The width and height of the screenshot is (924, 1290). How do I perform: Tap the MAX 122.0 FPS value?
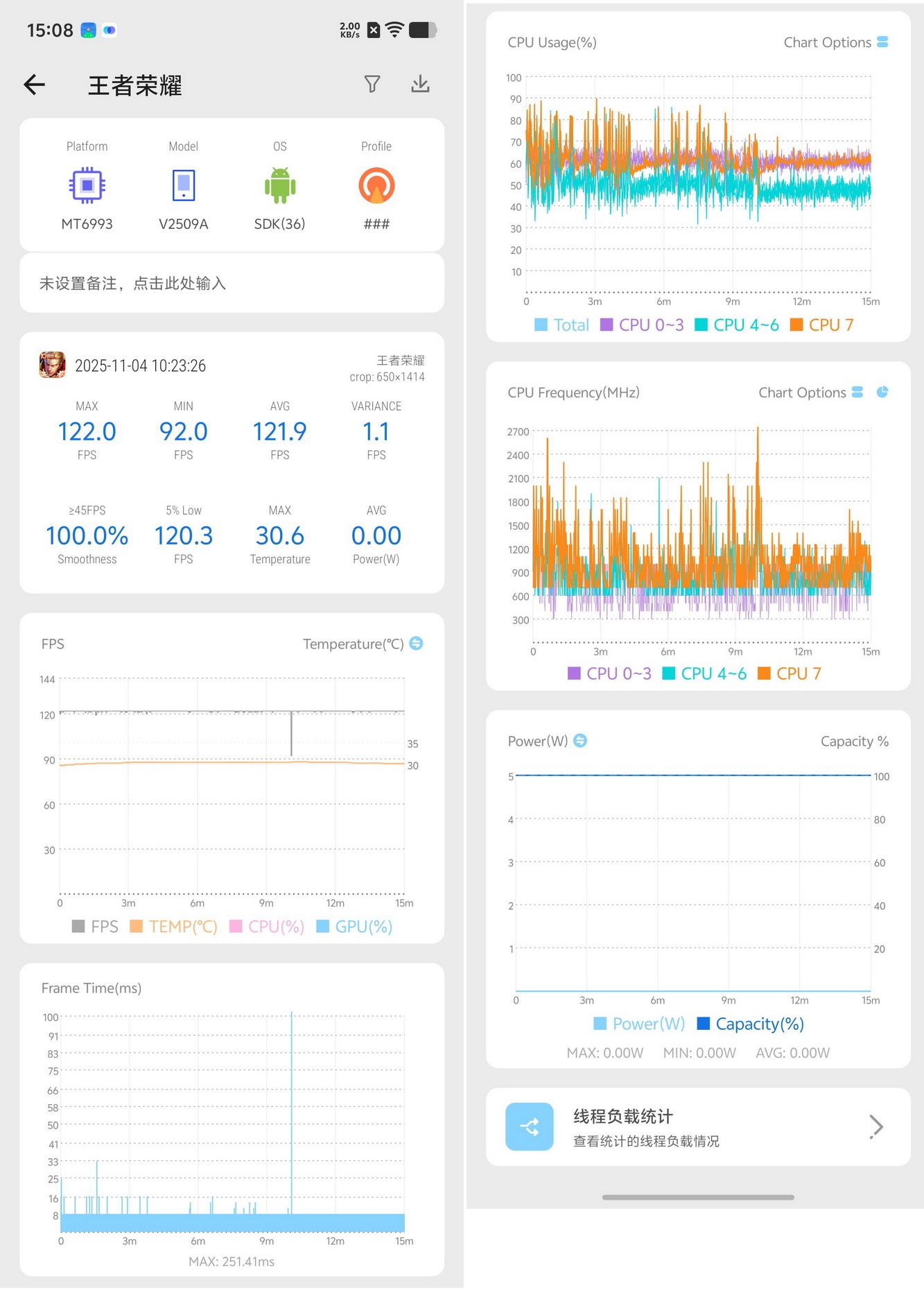(87, 431)
